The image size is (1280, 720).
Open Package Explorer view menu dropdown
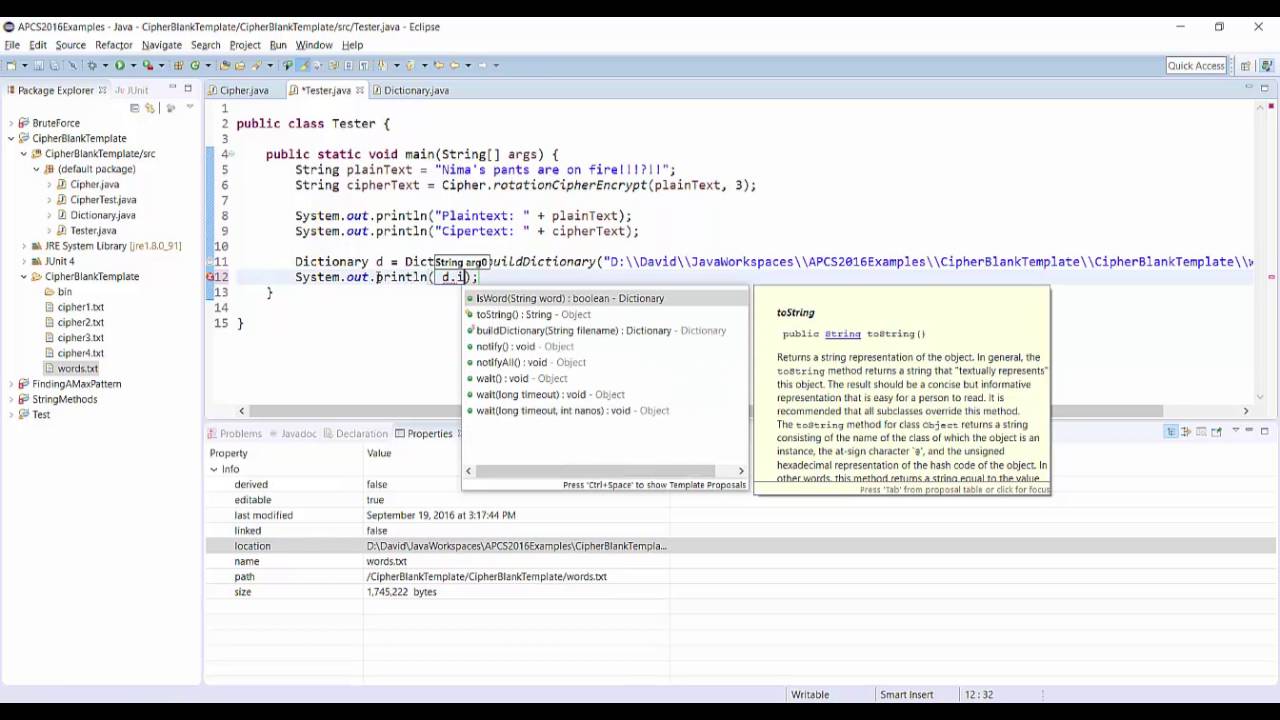pos(189,107)
